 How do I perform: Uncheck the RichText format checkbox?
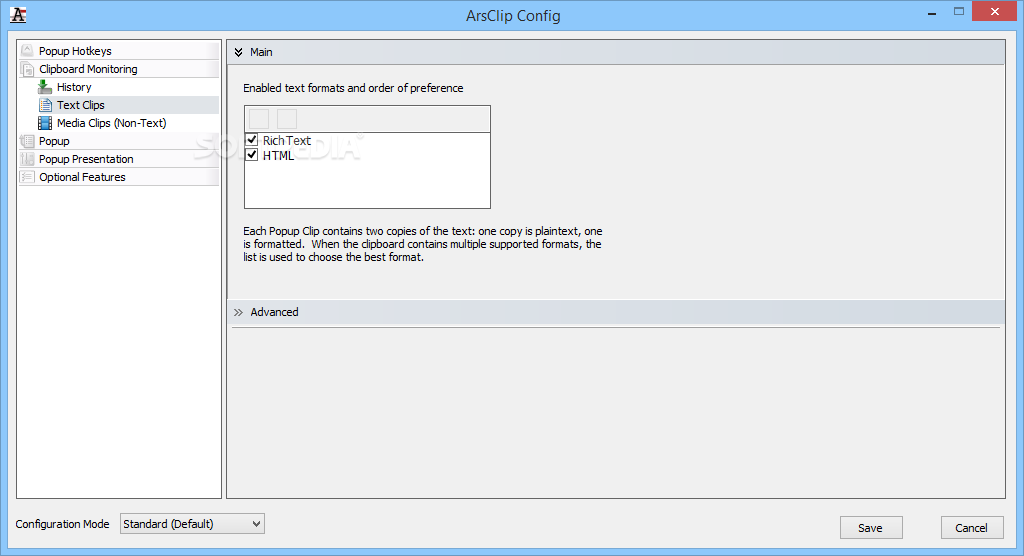(x=252, y=140)
